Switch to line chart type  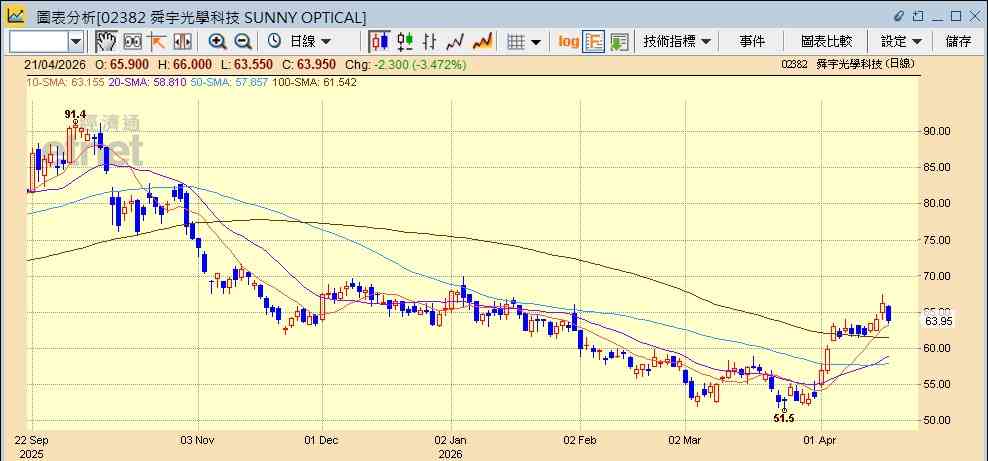click(x=455, y=42)
